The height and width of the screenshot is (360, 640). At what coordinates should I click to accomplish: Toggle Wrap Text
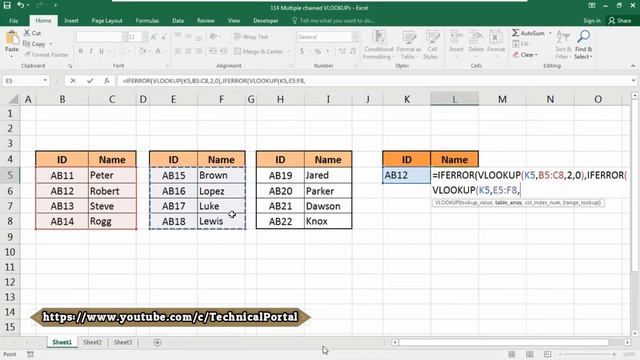[251, 37]
